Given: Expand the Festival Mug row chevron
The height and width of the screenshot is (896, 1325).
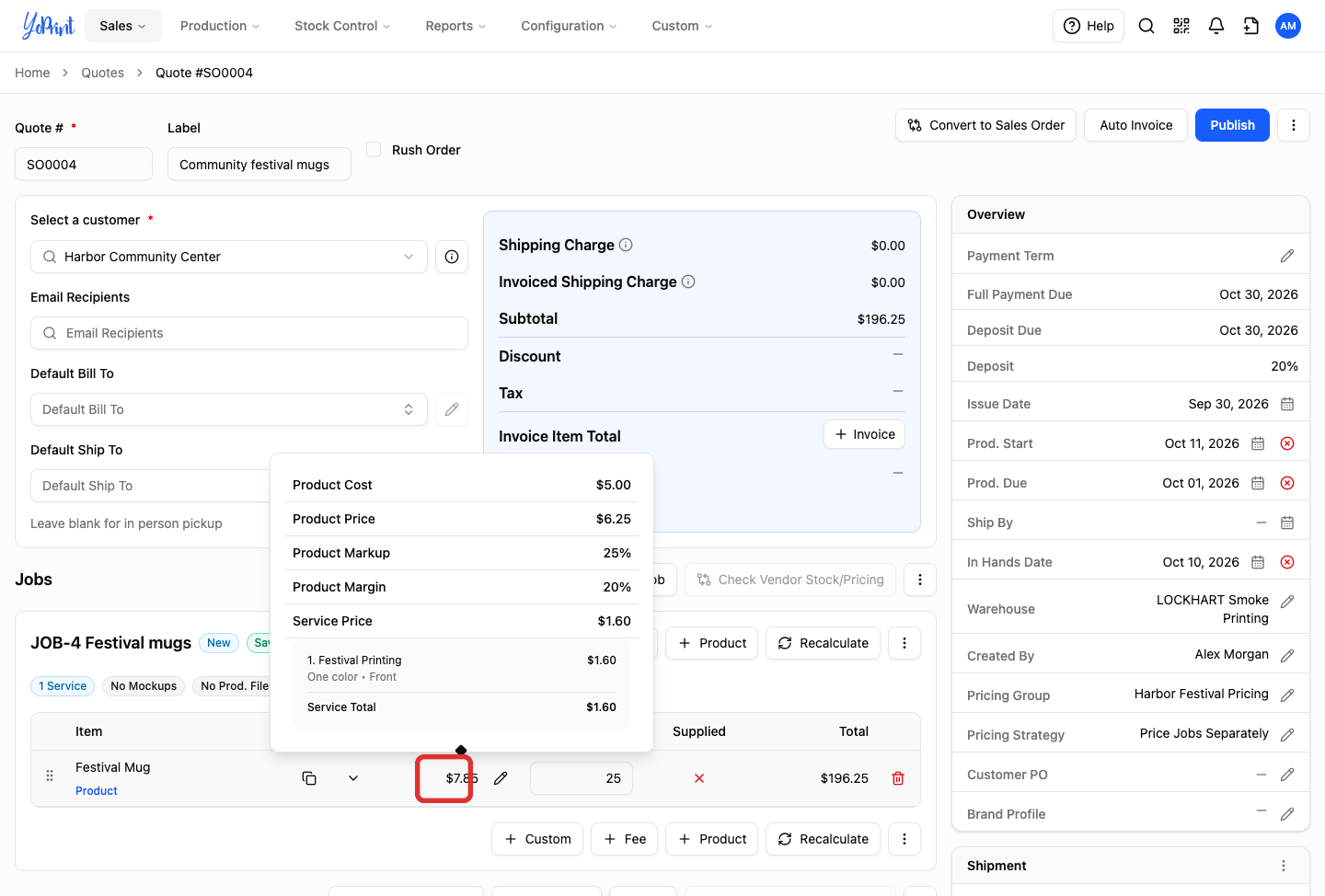Looking at the screenshot, I should [353, 778].
